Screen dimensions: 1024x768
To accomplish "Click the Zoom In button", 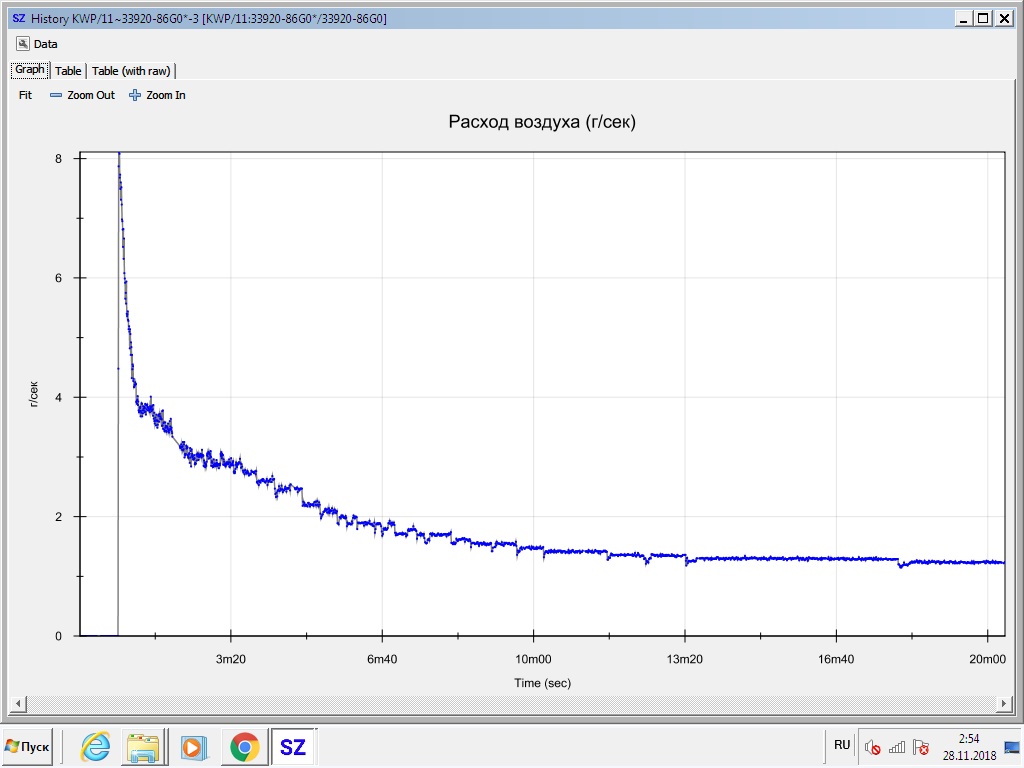I will [158, 95].
